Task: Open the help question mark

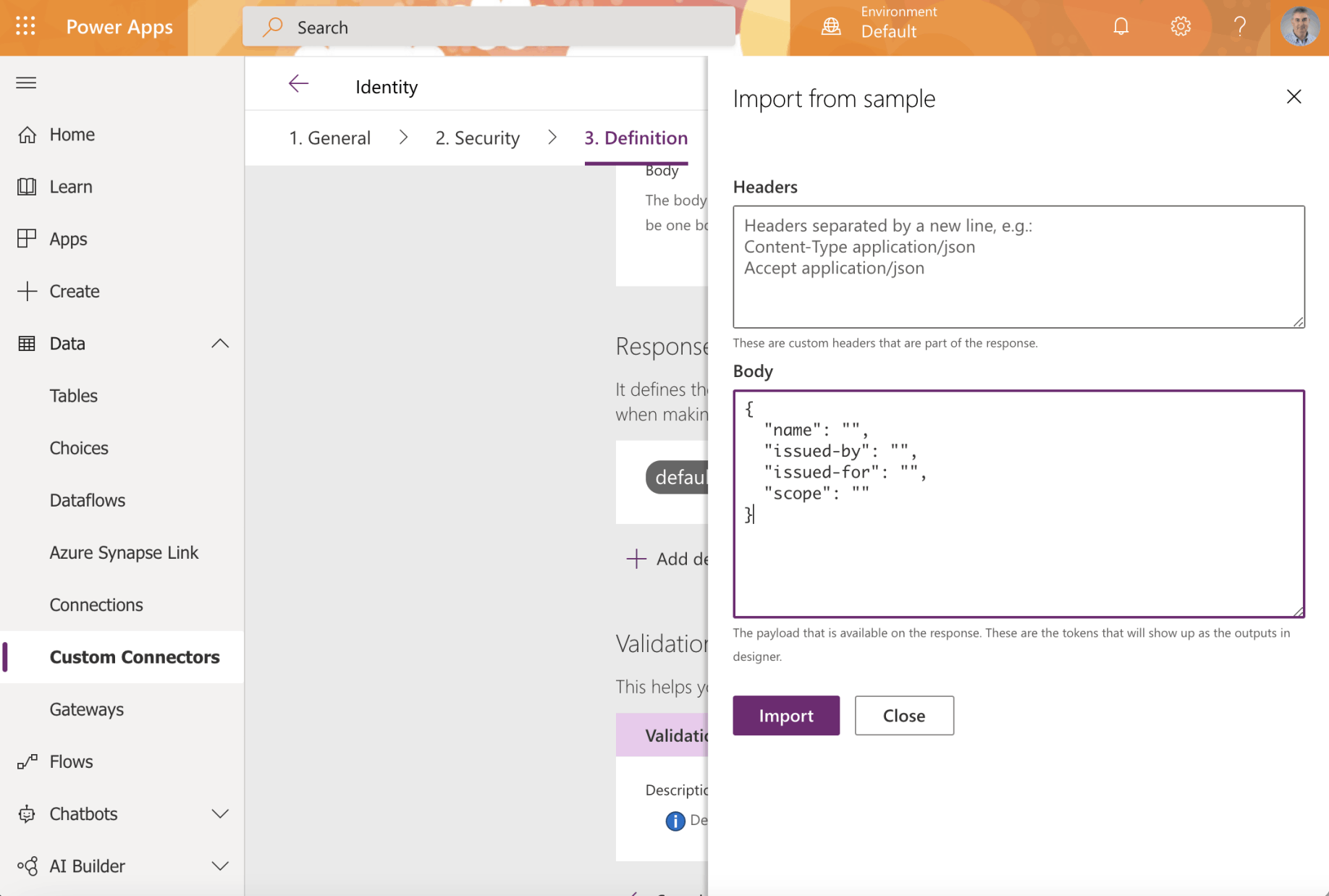Action: 1239,27
